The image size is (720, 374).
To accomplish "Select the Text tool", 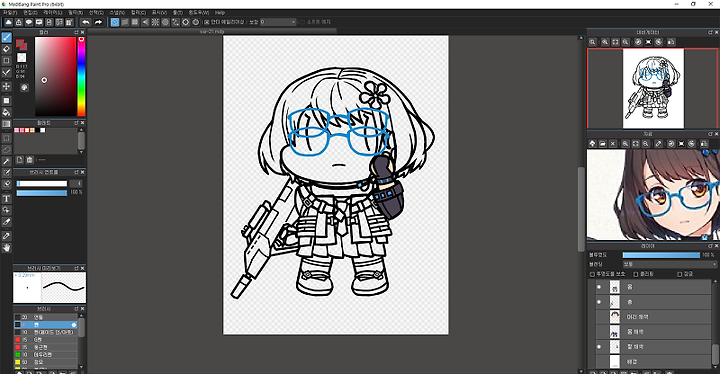I will pyautogui.click(x=6, y=198).
